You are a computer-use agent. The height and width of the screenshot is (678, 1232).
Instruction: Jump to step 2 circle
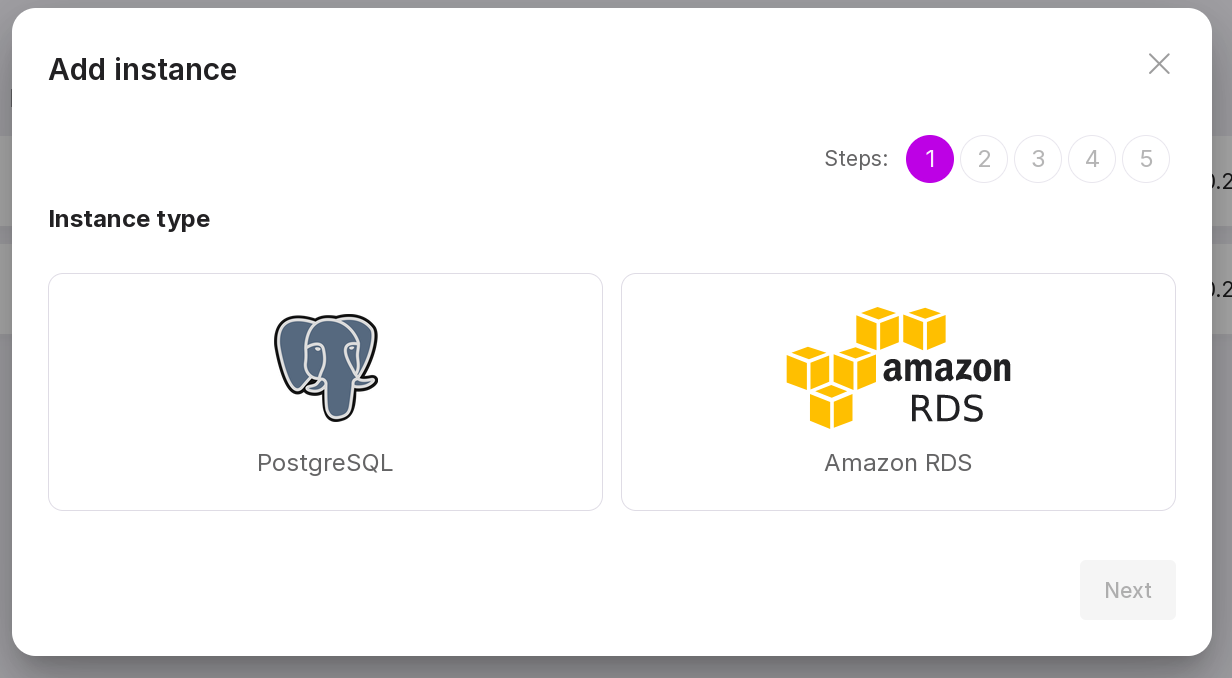984,159
